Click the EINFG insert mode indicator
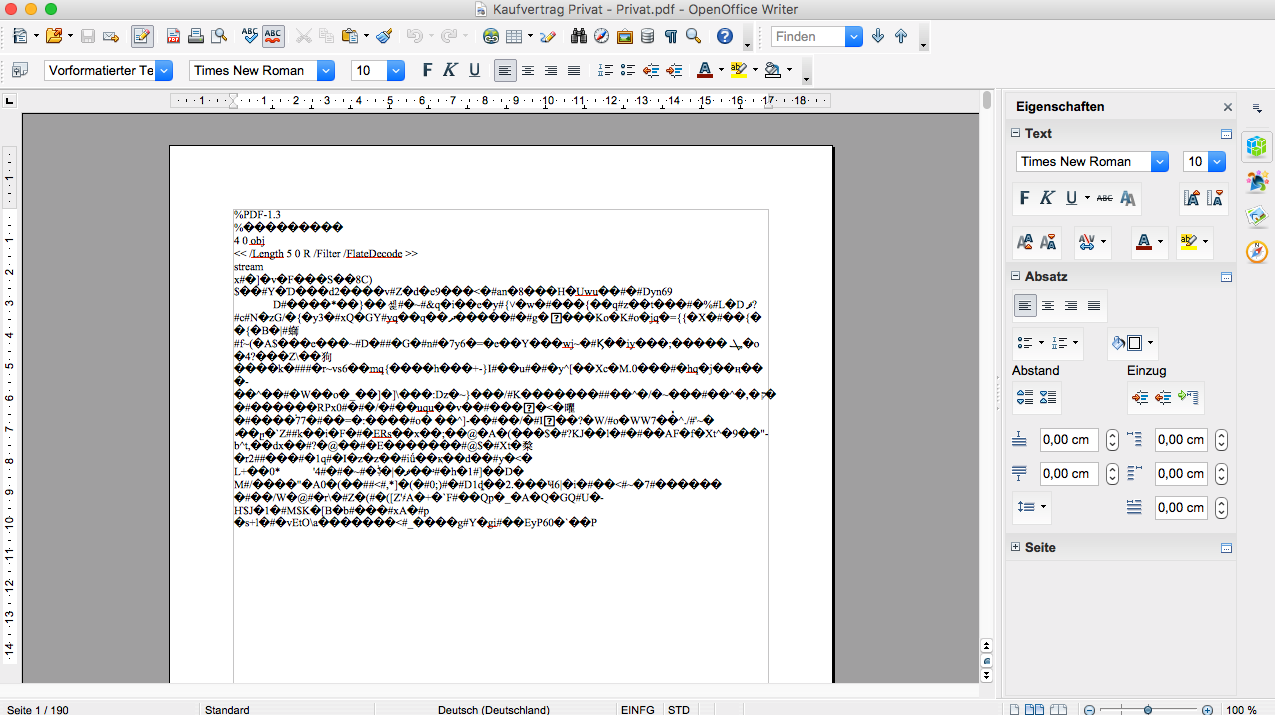Viewport: 1275px width, 715px height. tap(637, 709)
